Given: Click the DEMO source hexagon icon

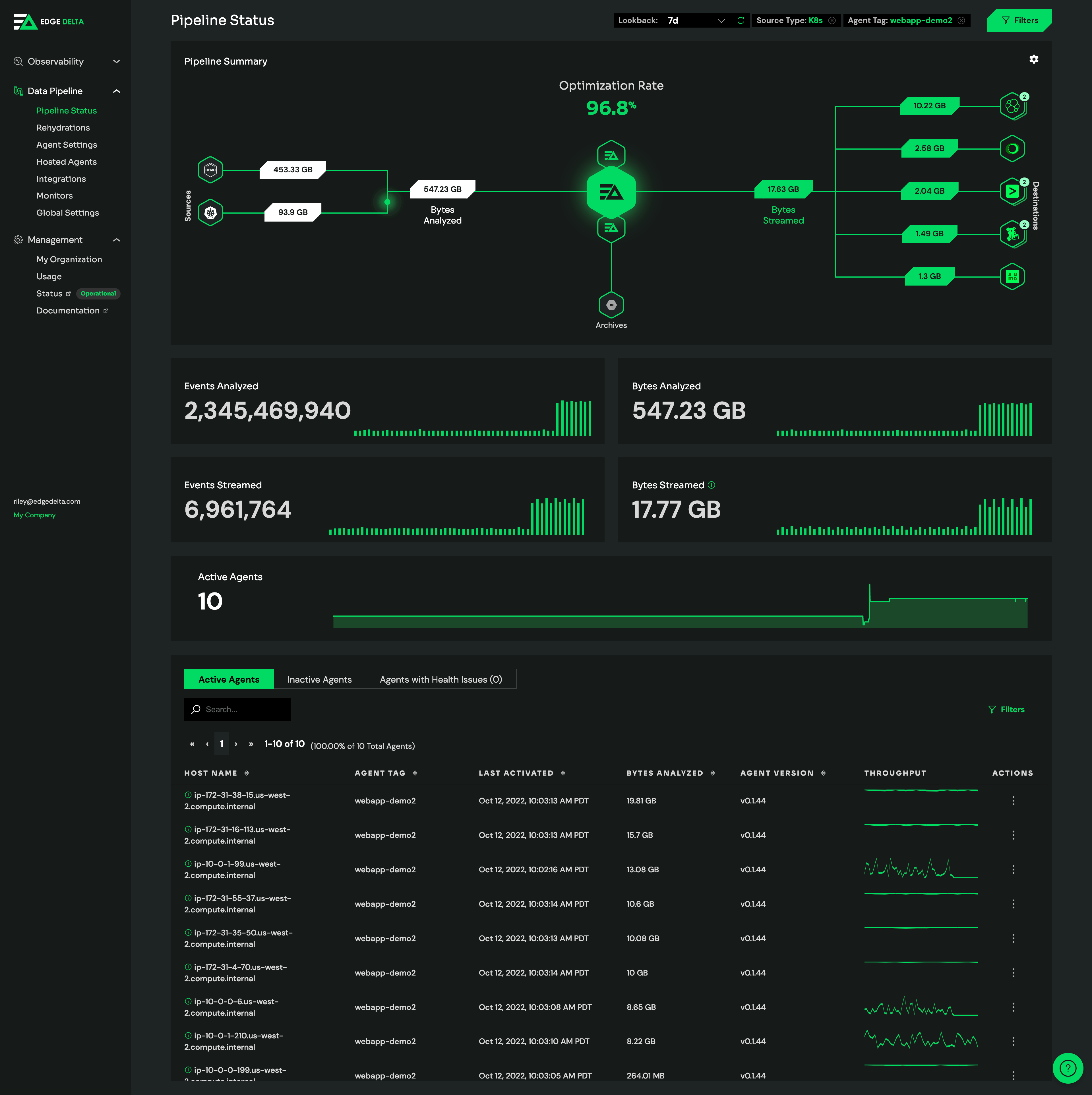Looking at the screenshot, I should coord(210,170).
